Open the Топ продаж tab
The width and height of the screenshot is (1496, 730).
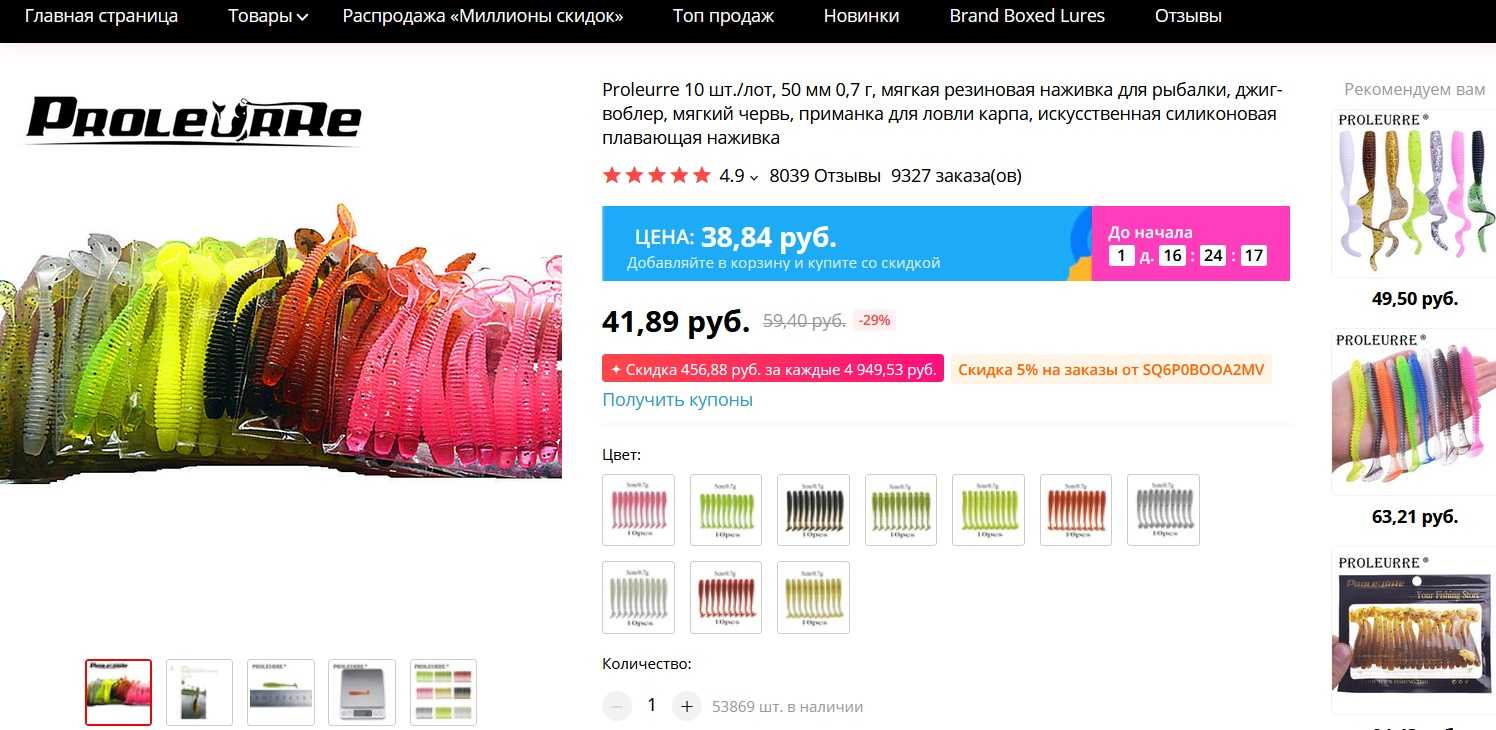723,16
